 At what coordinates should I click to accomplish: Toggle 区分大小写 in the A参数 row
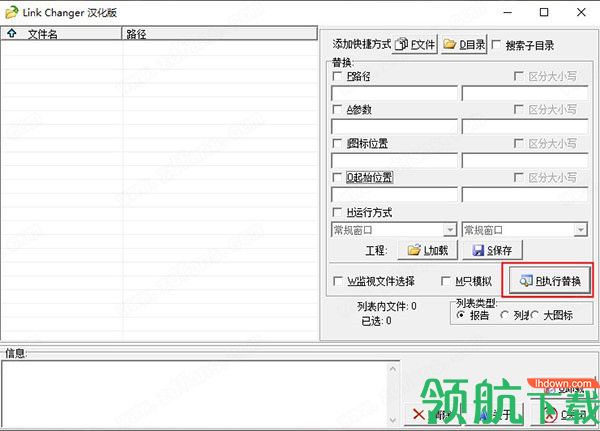tap(518, 110)
